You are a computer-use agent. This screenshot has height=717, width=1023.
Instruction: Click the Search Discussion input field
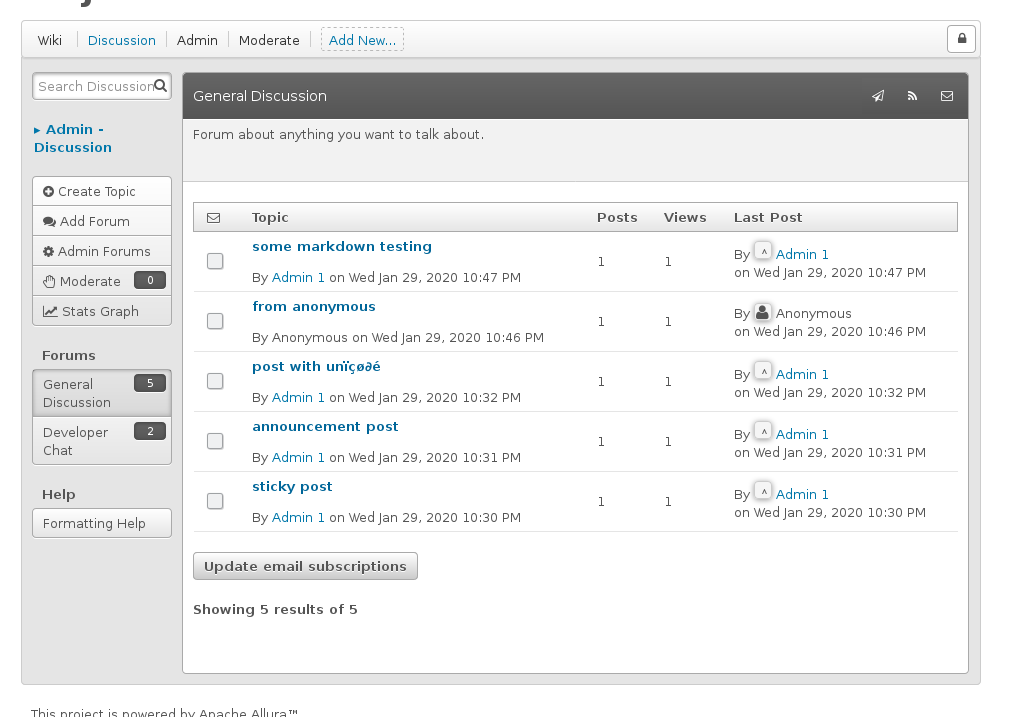(x=94, y=86)
